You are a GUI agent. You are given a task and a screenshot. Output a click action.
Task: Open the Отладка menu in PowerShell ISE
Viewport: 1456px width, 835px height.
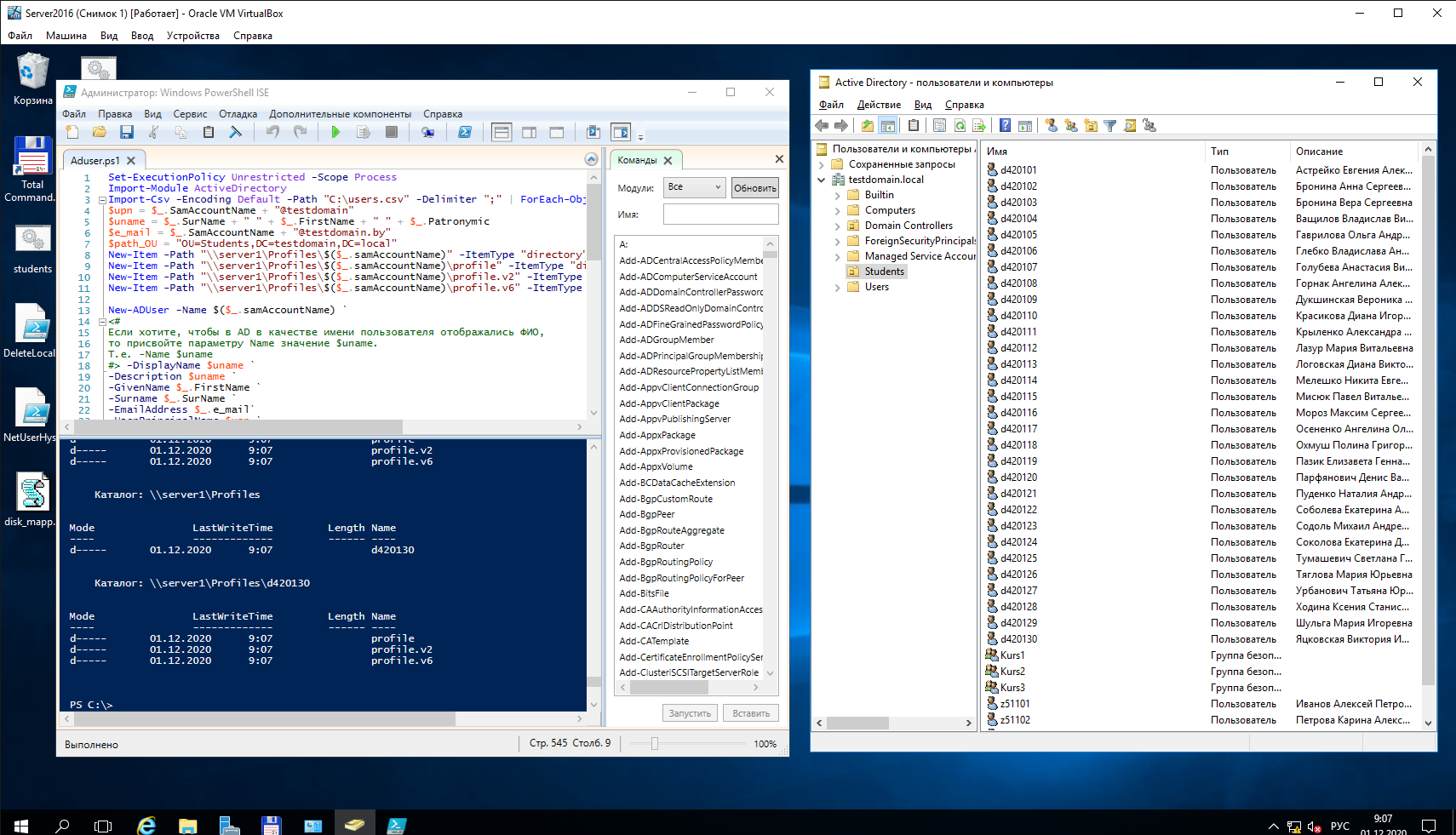(238, 114)
